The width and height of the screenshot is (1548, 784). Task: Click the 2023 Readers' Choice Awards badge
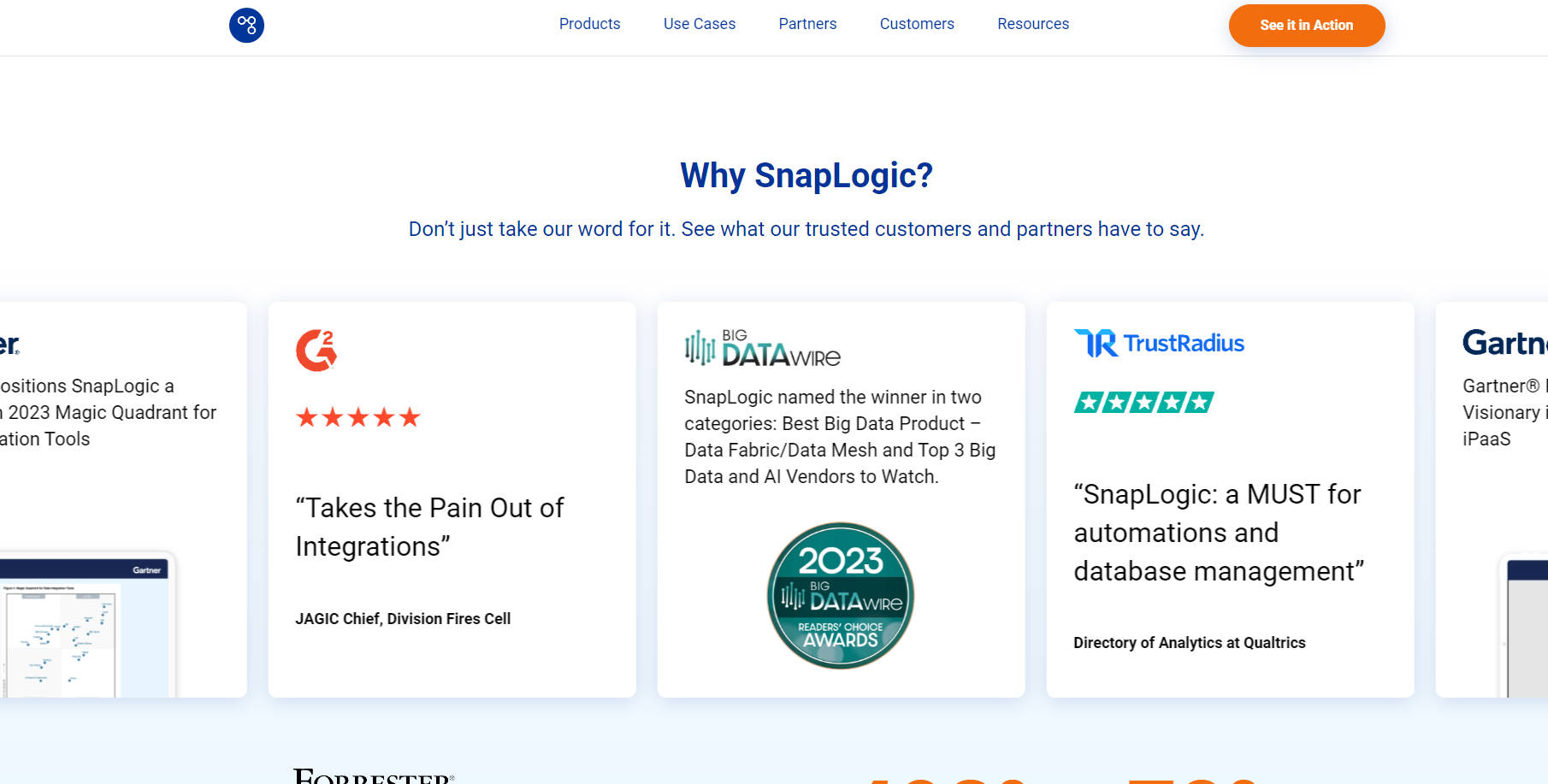pos(841,597)
